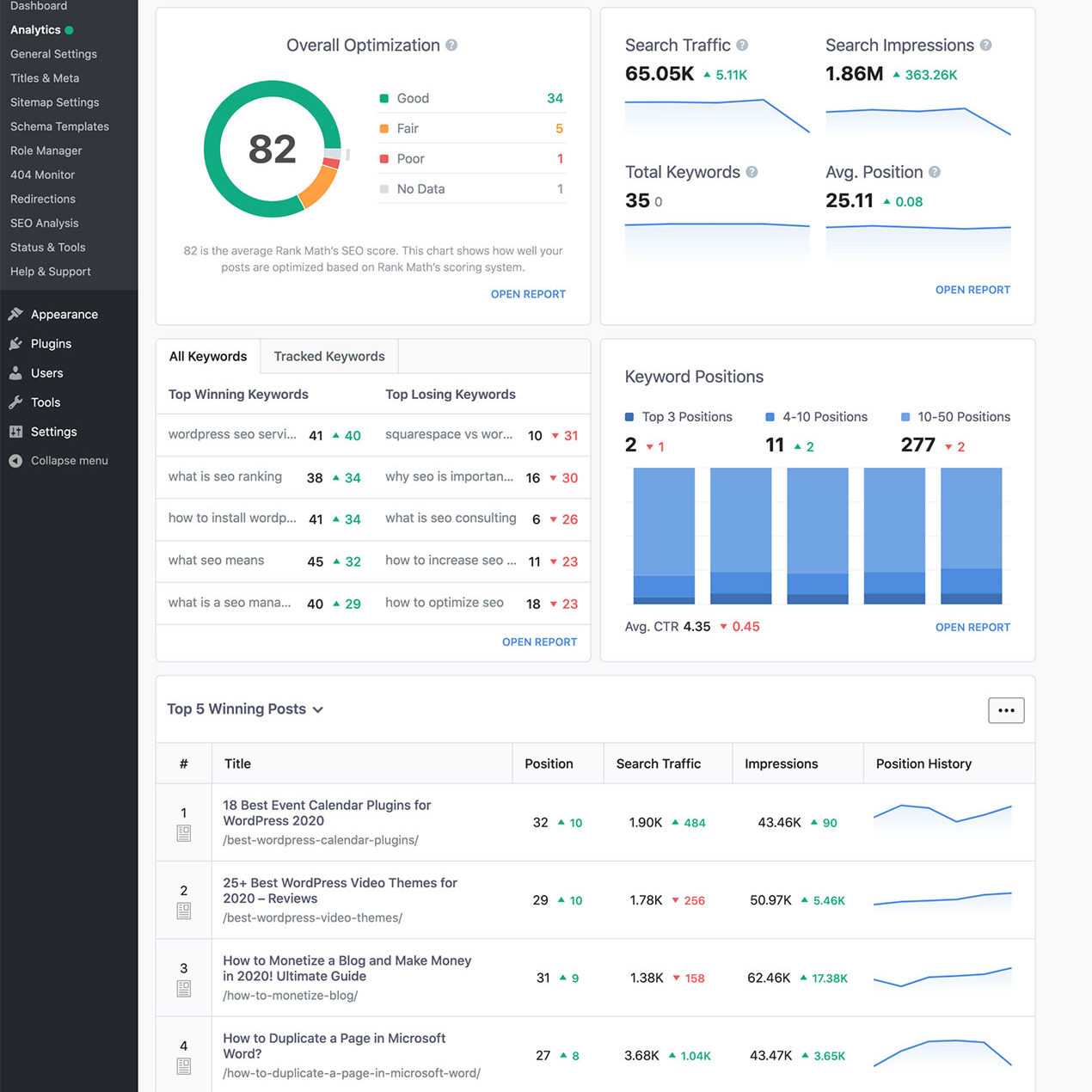Click the Appearance paintbrush icon
Viewport: 1092px width, 1092px height.
[15, 314]
